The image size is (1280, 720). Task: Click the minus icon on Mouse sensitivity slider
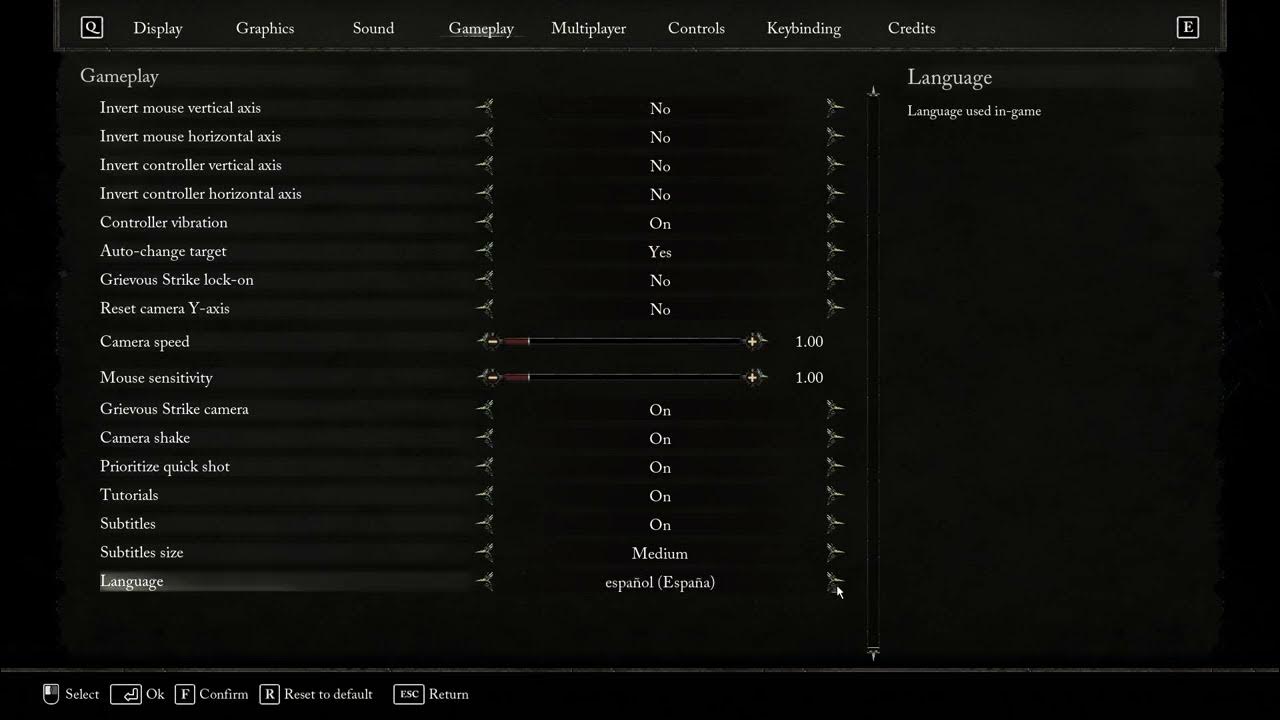tap(490, 377)
